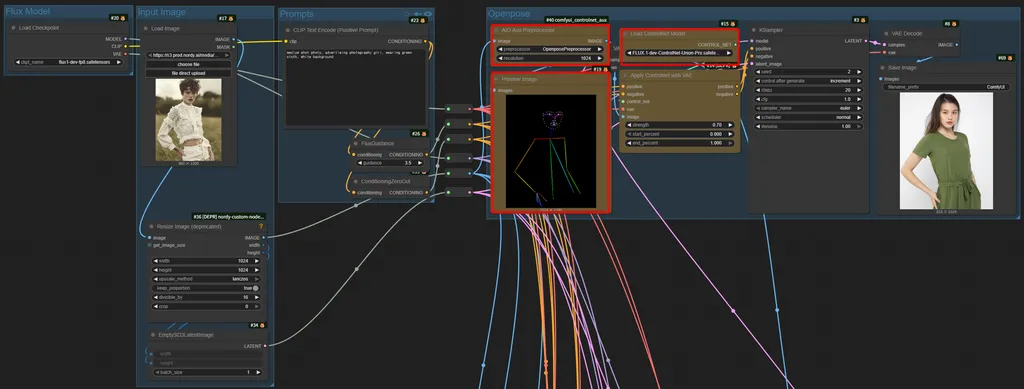Click CONTROL_NET output dot on Load ControlNet Model
This screenshot has width=1024, height=389.
[736, 44]
